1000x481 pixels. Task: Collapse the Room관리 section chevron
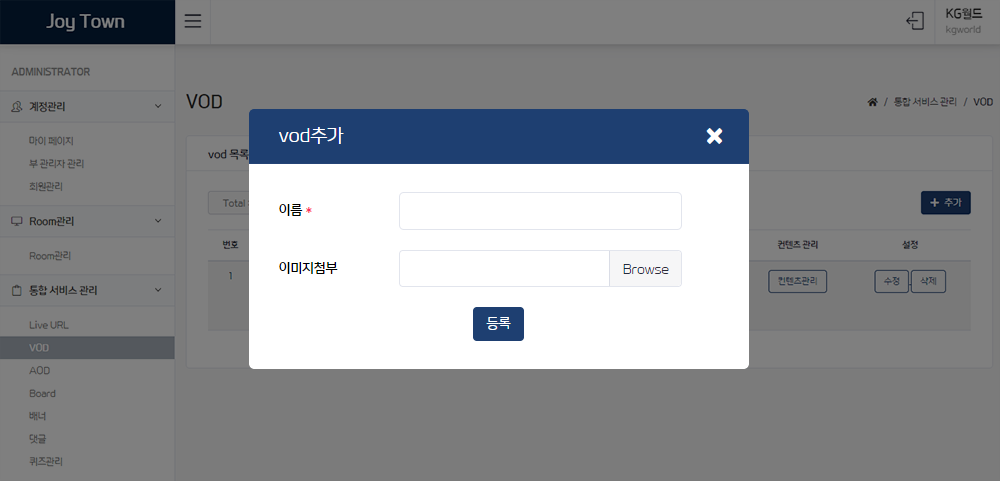point(158,221)
